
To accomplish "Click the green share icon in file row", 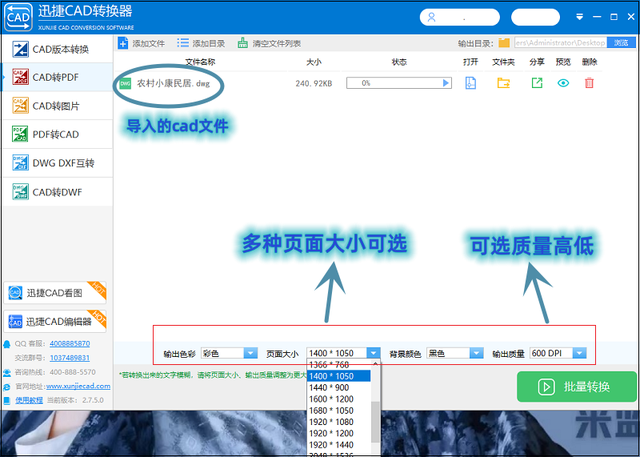I will [537, 83].
